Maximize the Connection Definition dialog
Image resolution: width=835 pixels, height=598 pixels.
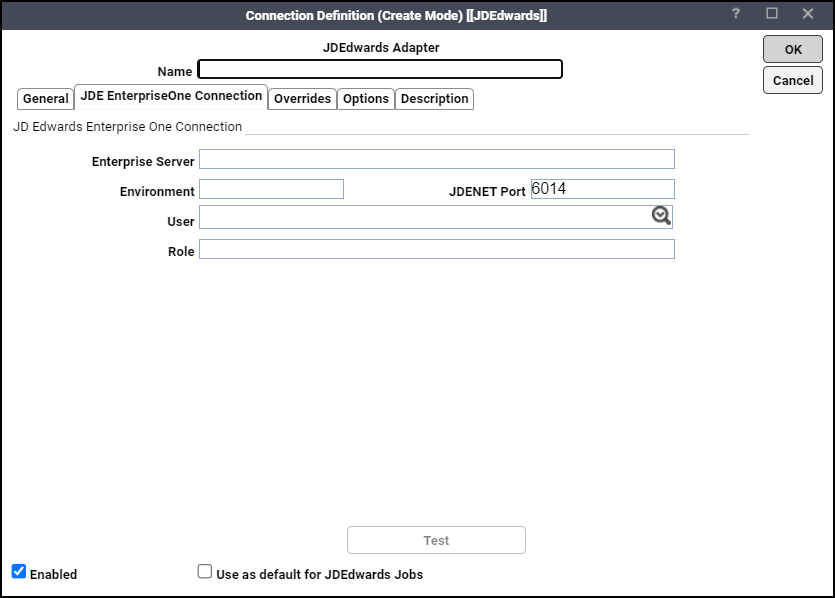tap(772, 14)
